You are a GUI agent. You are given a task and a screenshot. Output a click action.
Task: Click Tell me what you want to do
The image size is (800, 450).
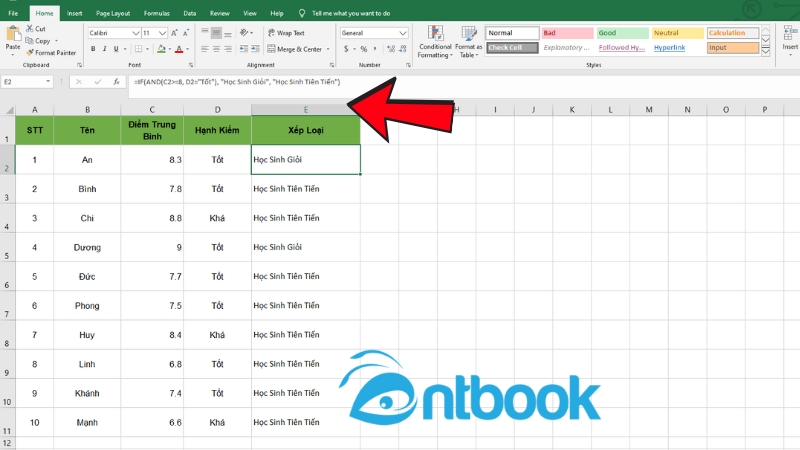(x=351, y=13)
